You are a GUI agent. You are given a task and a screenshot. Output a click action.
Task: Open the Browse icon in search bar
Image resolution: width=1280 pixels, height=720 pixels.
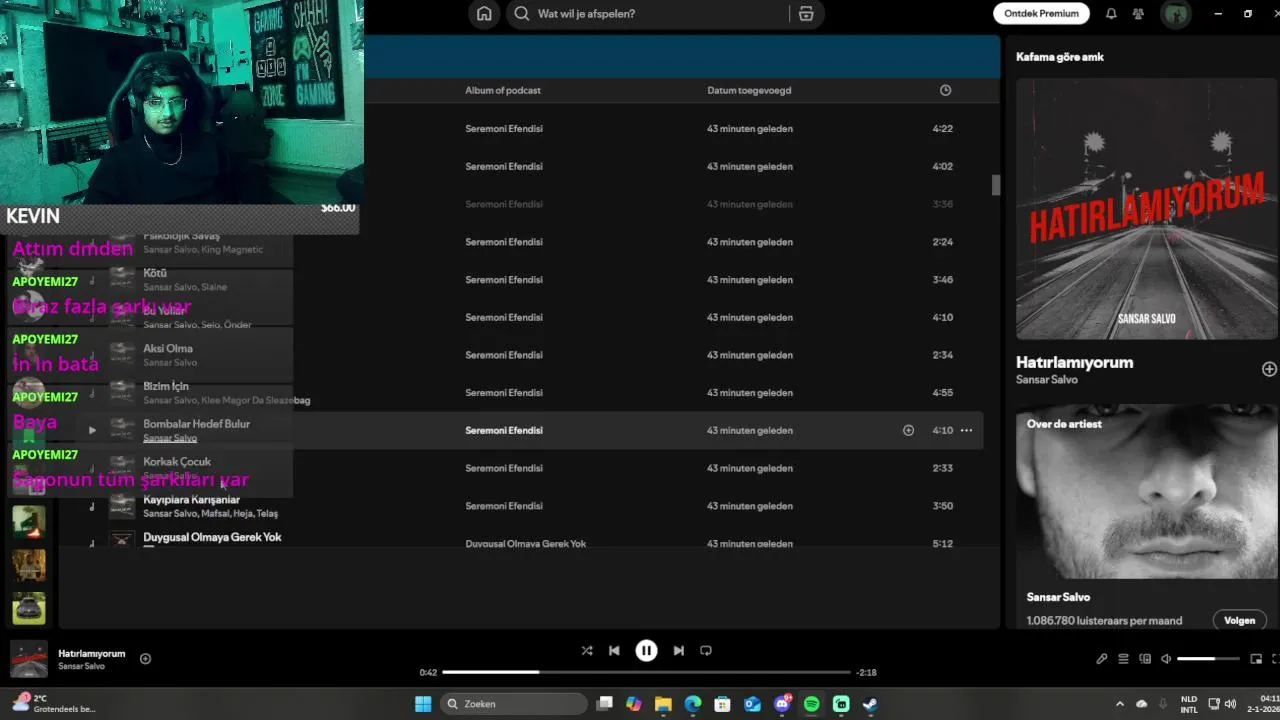[x=806, y=14]
